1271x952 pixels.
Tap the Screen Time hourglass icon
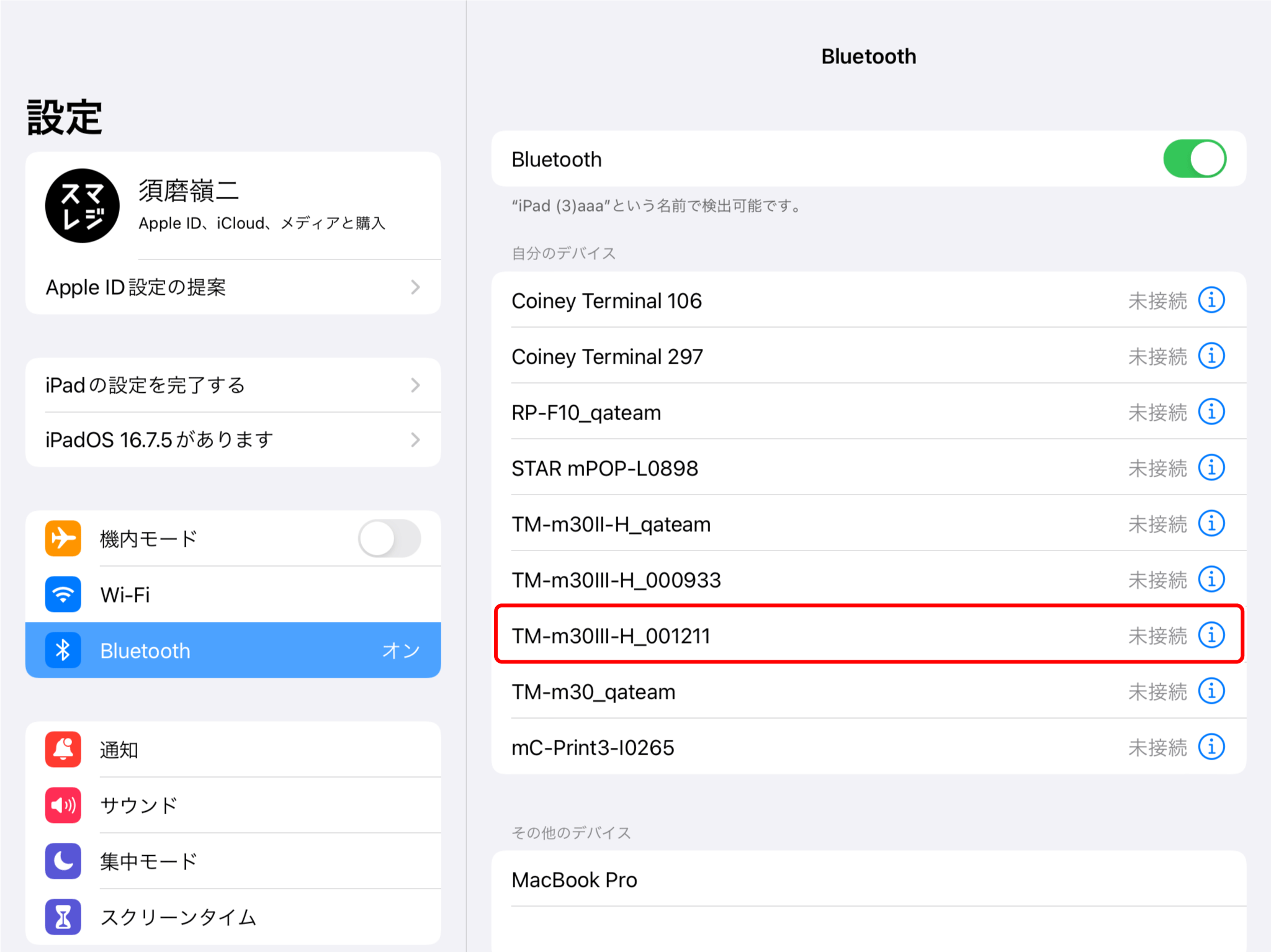pos(63,917)
